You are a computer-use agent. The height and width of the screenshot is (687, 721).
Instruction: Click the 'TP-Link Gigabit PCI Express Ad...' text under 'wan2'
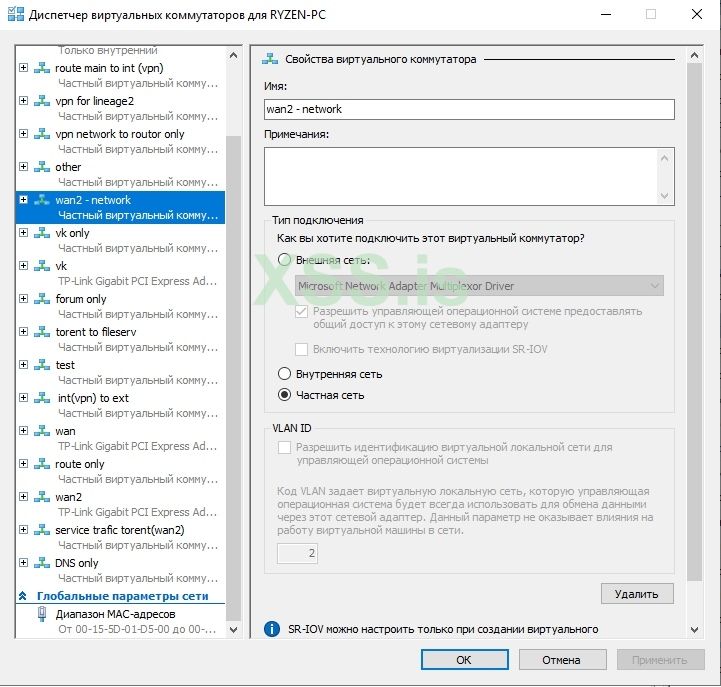tap(137, 512)
